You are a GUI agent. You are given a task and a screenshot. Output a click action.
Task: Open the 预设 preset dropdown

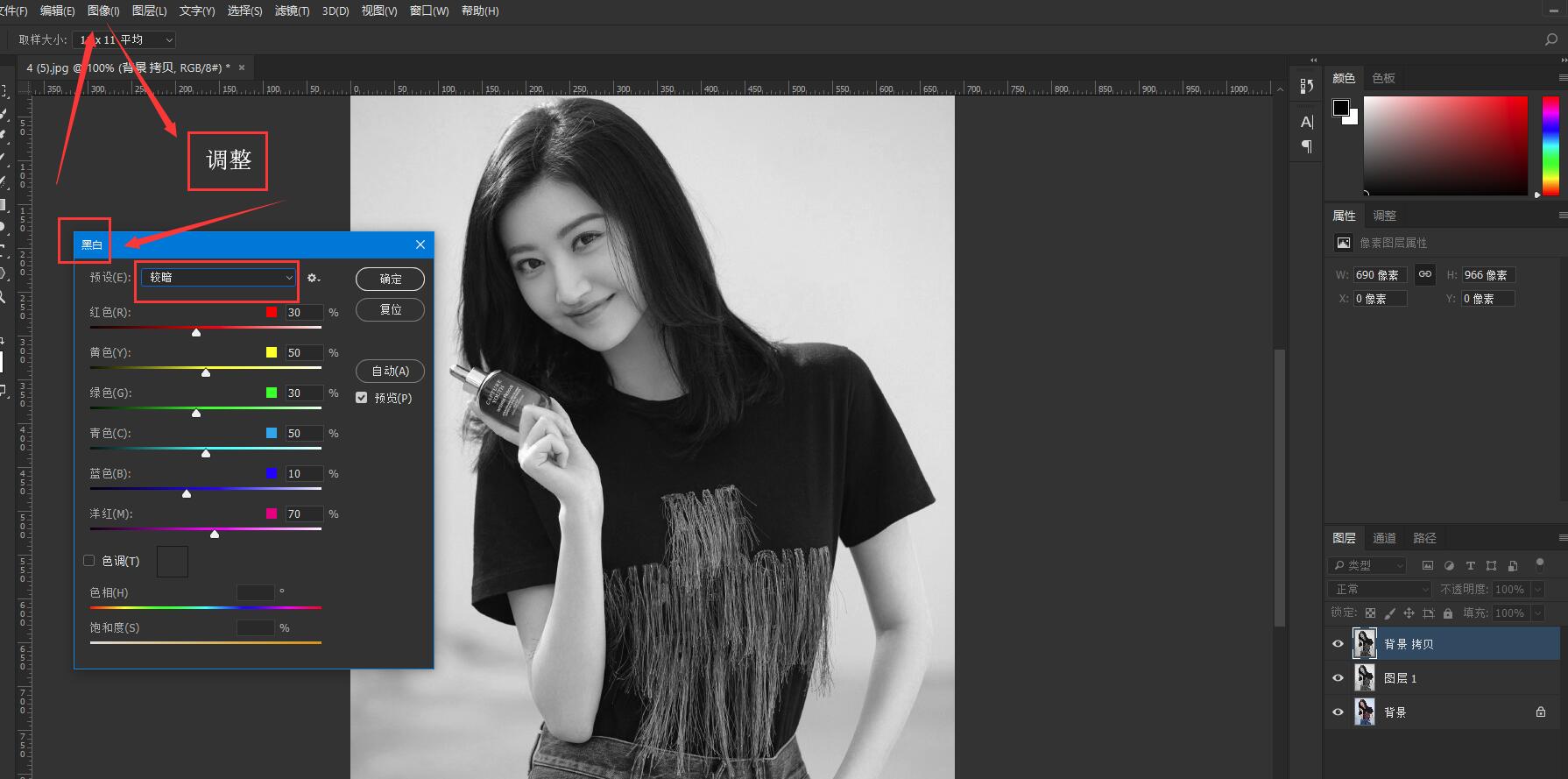[x=217, y=278]
